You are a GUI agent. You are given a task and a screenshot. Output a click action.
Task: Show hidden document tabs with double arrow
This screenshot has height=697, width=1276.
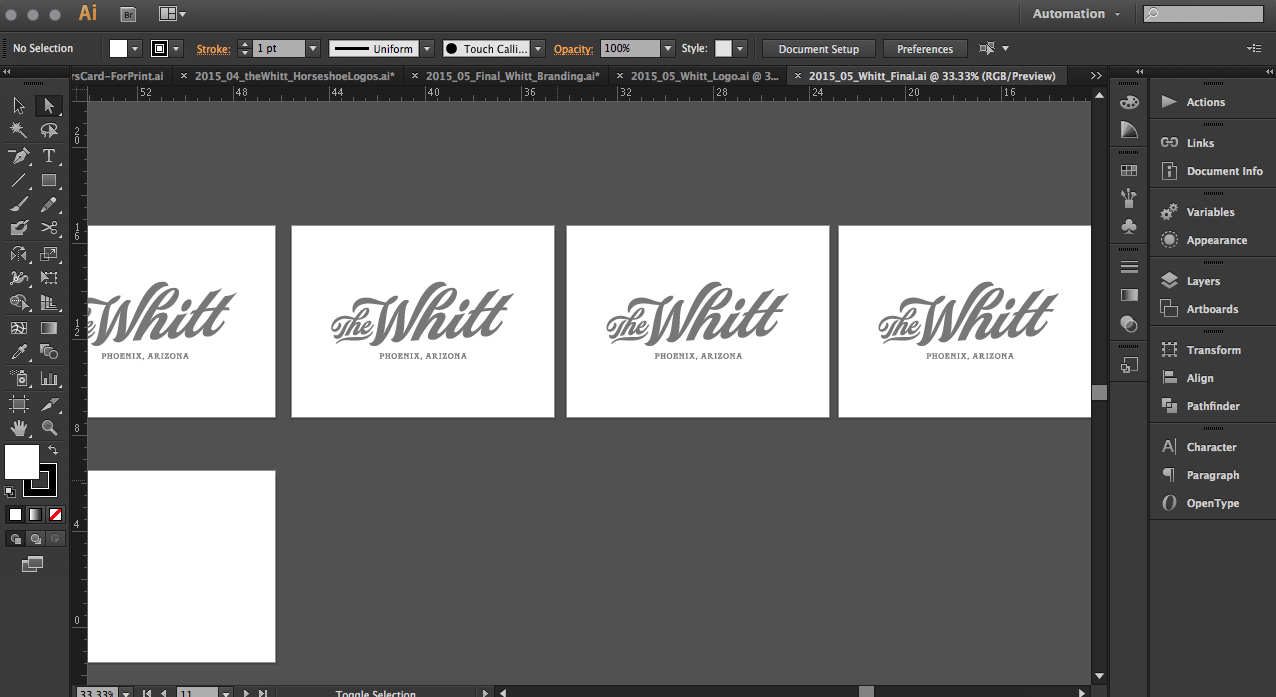(x=1096, y=76)
